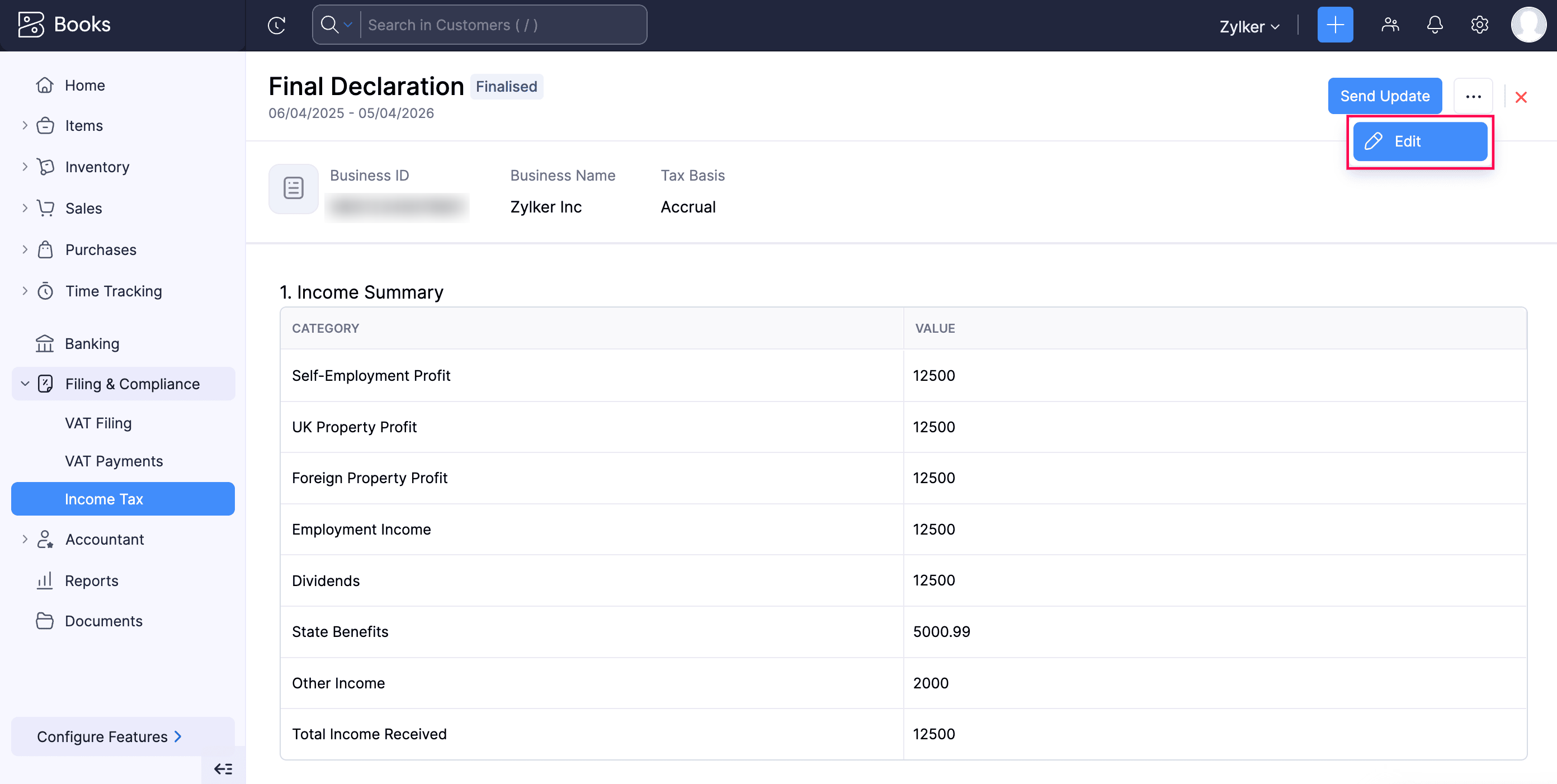1557x784 pixels.
Task: Collapse sidebar using arrow icon
Action: click(223, 768)
